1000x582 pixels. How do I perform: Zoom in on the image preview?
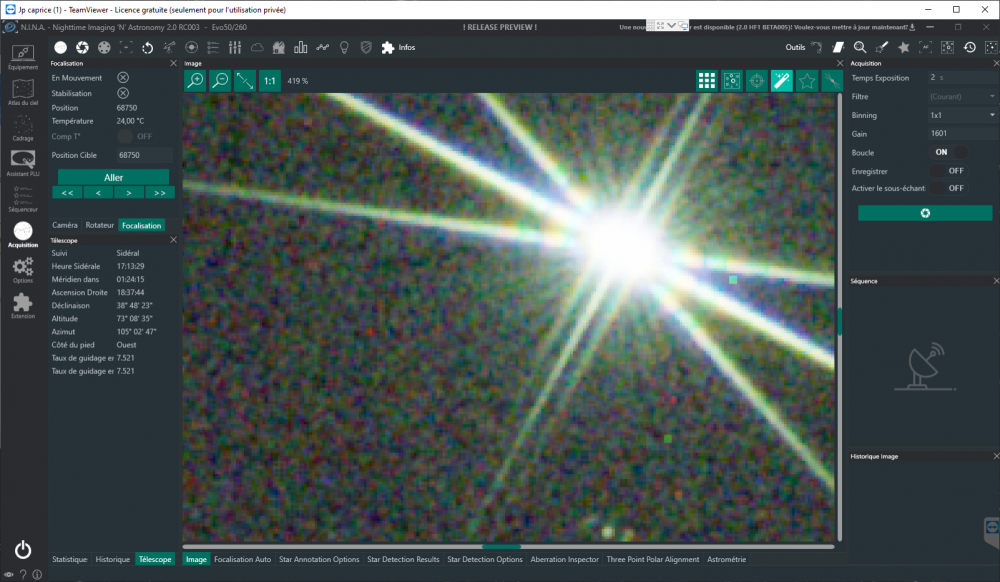(x=195, y=81)
